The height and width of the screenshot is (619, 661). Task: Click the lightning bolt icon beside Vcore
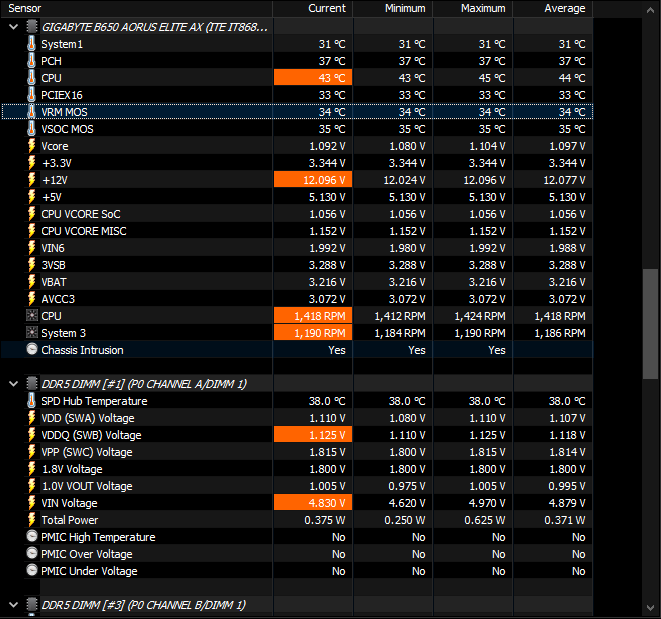31,146
